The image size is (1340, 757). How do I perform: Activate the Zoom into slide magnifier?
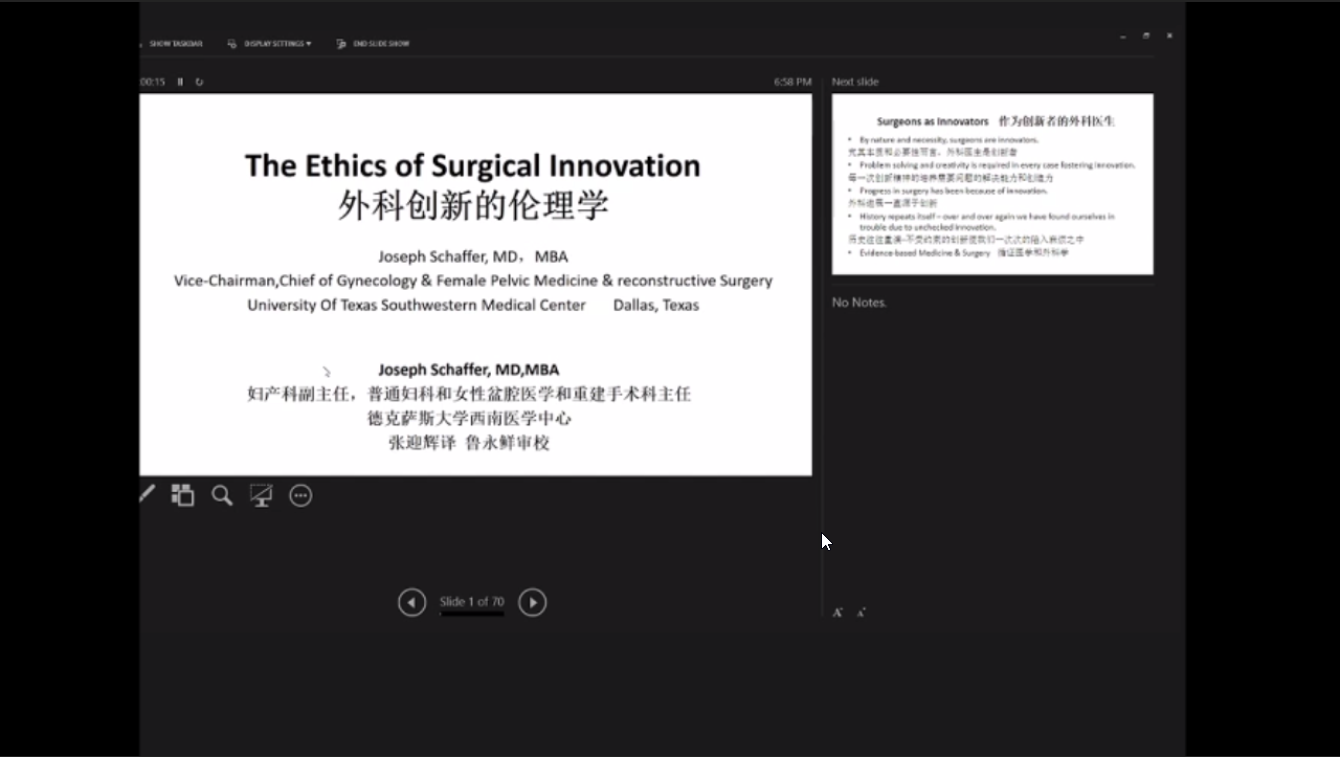click(x=222, y=495)
